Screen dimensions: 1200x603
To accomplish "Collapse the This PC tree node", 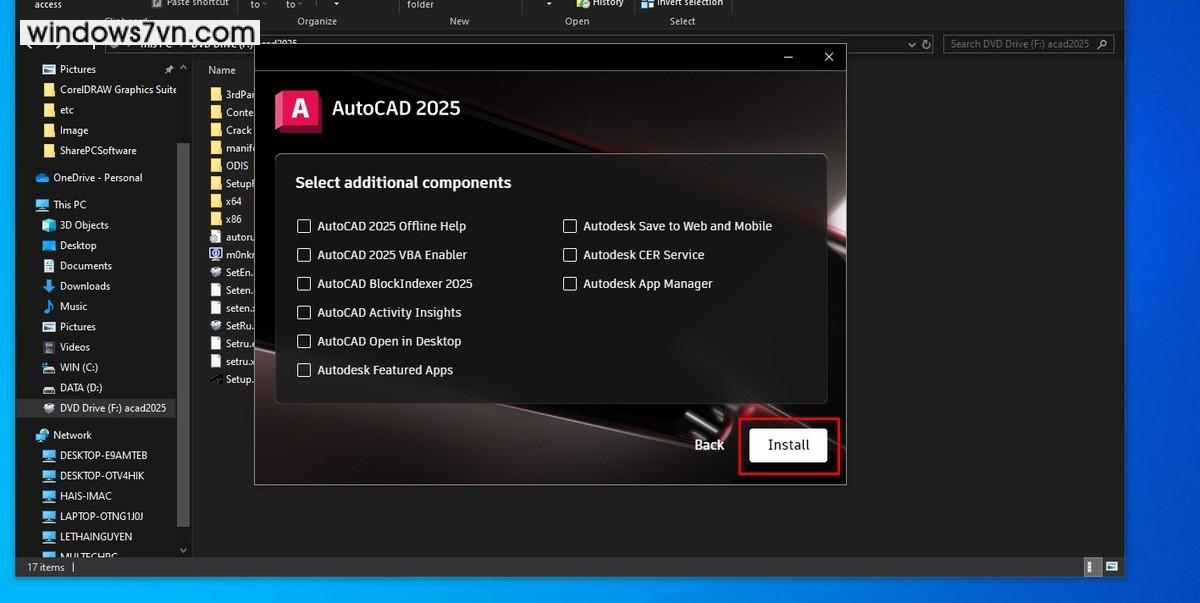I will 25,205.
